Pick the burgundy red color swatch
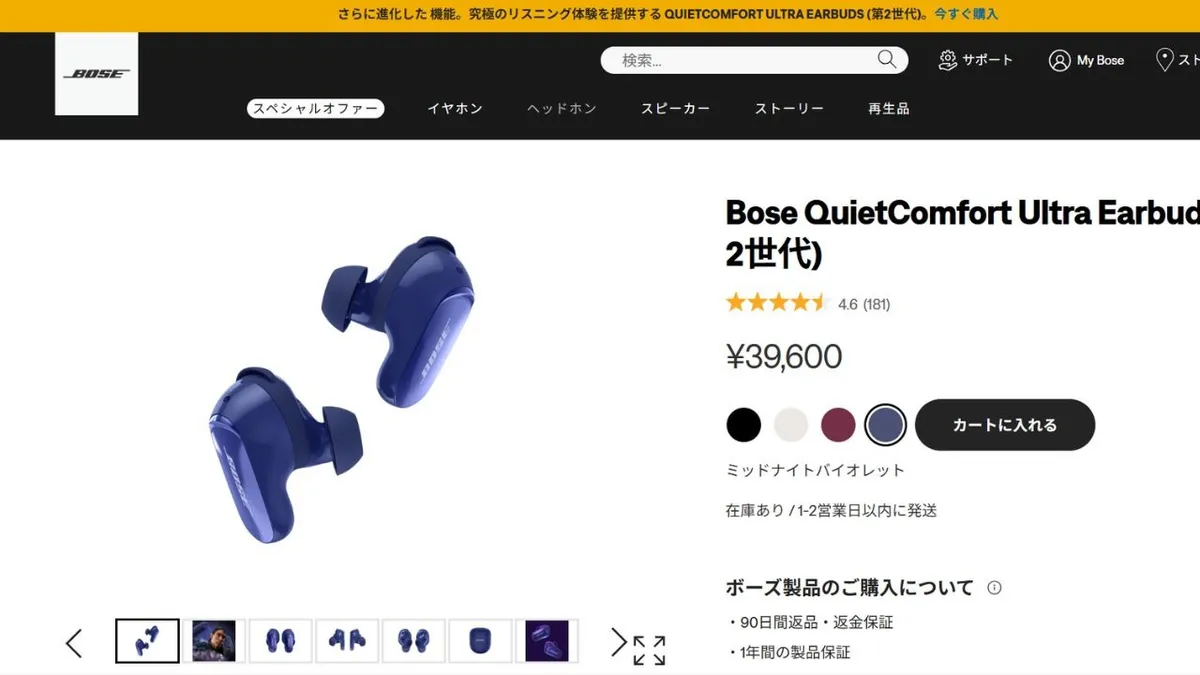Image resolution: width=1200 pixels, height=675 pixels. pyautogui.click(x=838, y=425)
